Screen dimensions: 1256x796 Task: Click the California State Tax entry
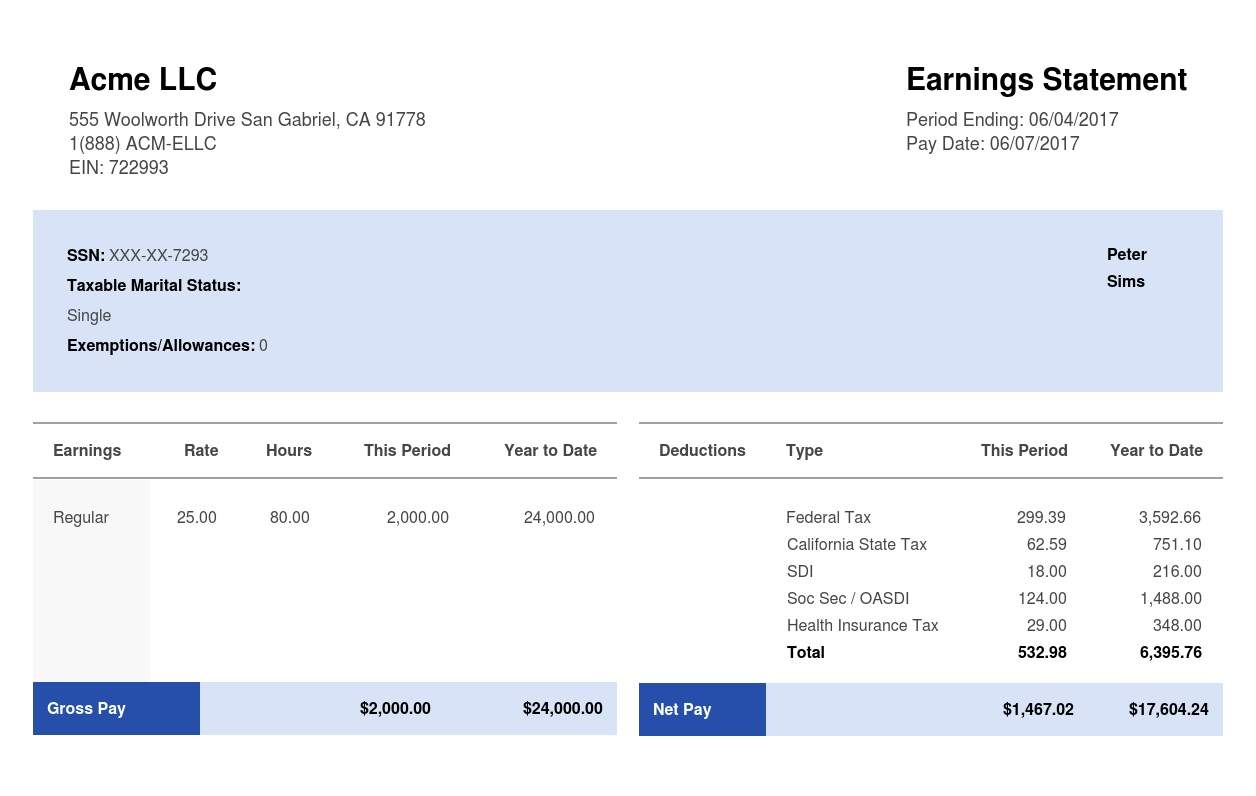click(x=856, y=545)
